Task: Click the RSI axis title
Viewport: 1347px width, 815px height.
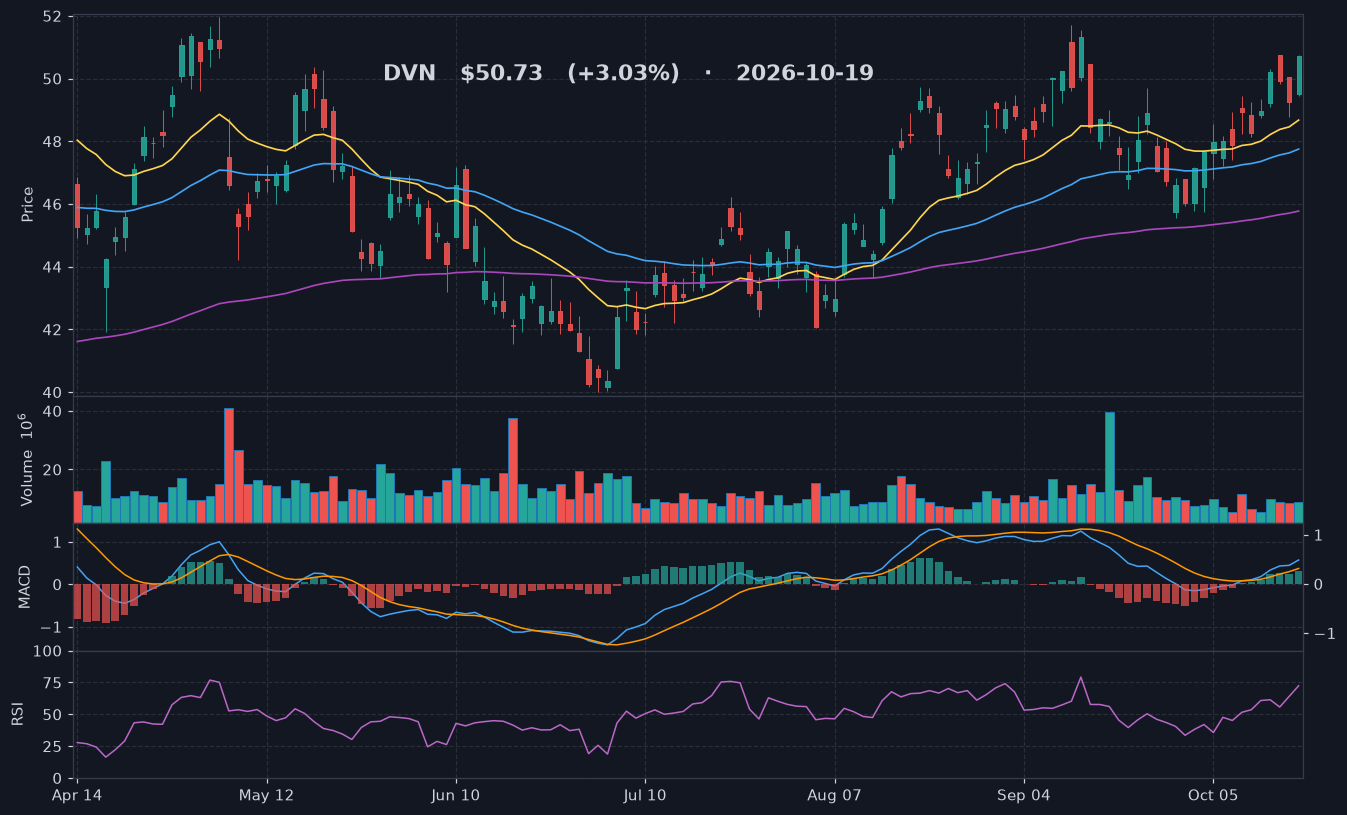Action: tap(17, 714)
